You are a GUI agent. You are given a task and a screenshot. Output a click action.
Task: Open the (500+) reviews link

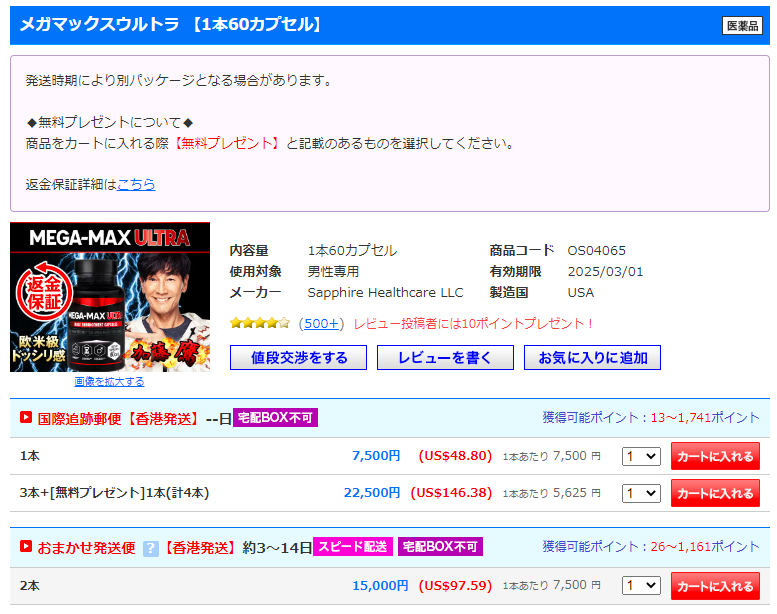321,324
